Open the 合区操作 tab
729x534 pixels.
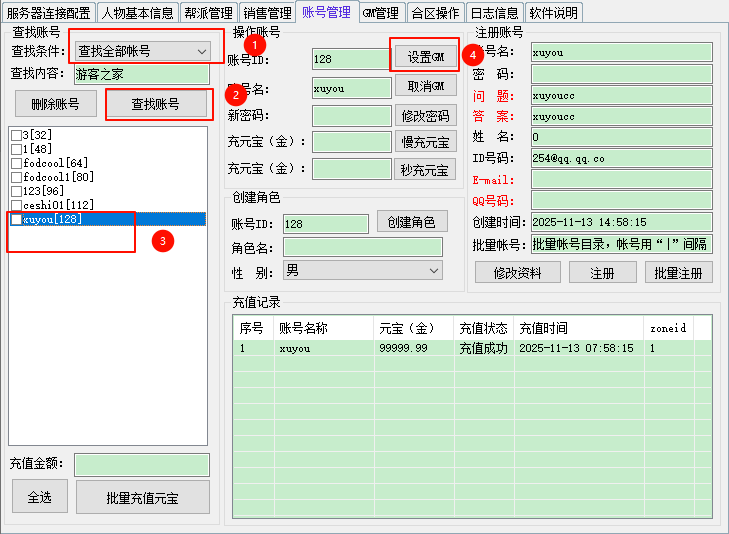(x=435, y=13)
